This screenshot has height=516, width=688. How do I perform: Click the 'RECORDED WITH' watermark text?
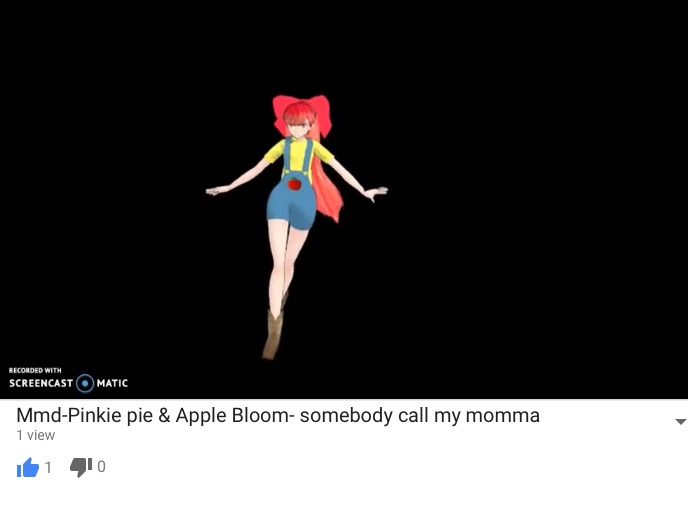point(35,370)
